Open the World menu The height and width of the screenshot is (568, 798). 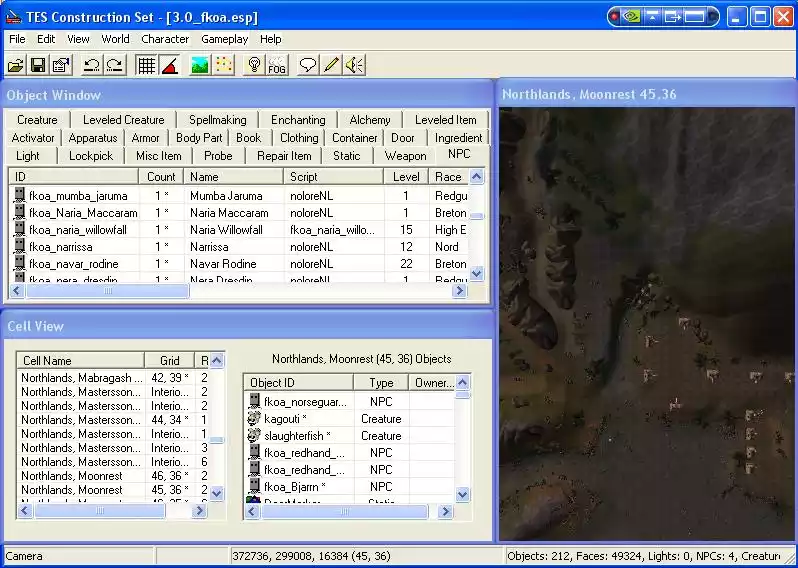[x=115, y=39]
